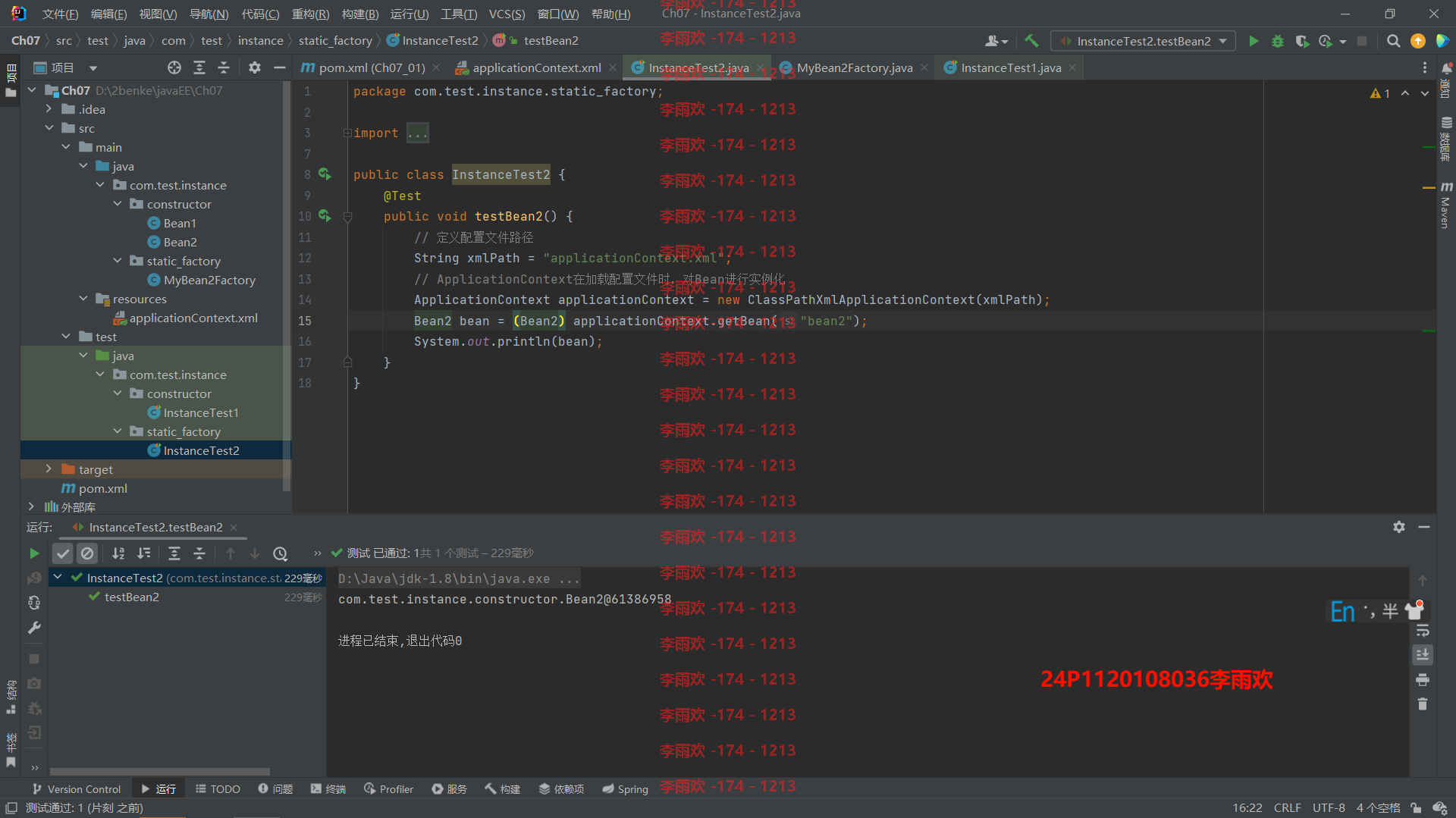This screenshot has width=1456, height=818.
Task: Switch to MyBean2Factory.java tab
Action: pyautogui.click(x=855, y=67)
